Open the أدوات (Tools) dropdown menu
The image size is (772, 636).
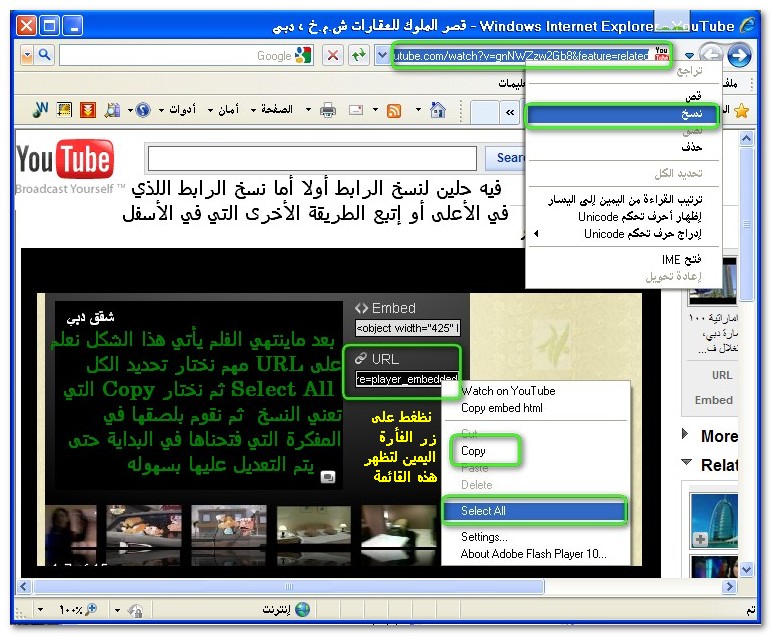click(178, 109)
